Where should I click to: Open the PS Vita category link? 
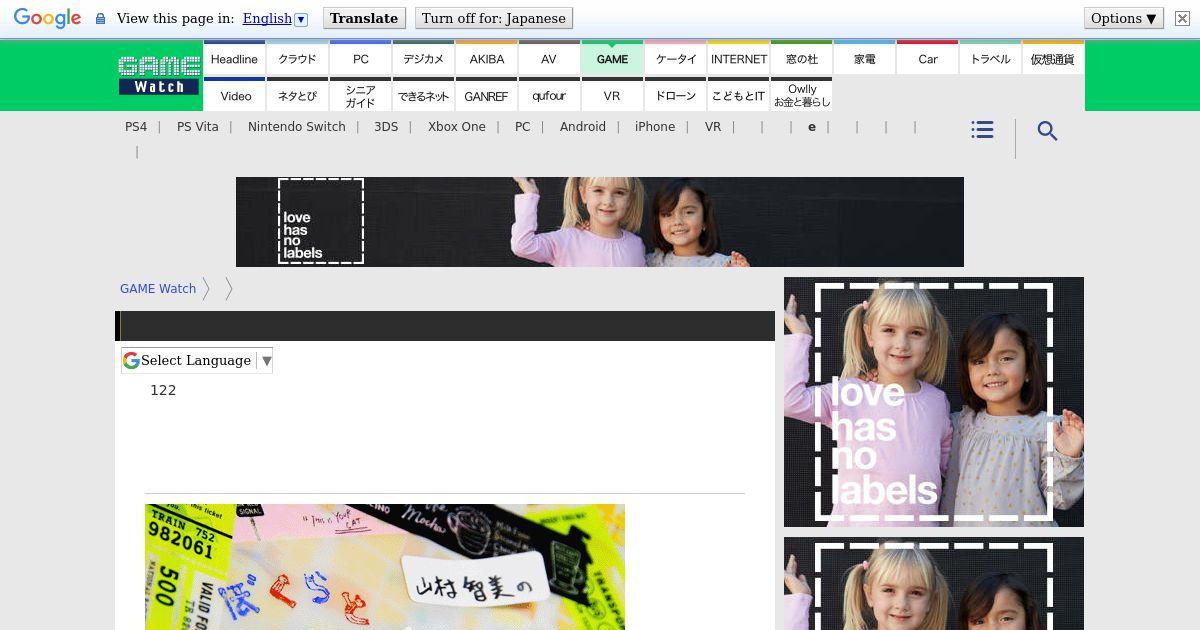click(198, 127)
